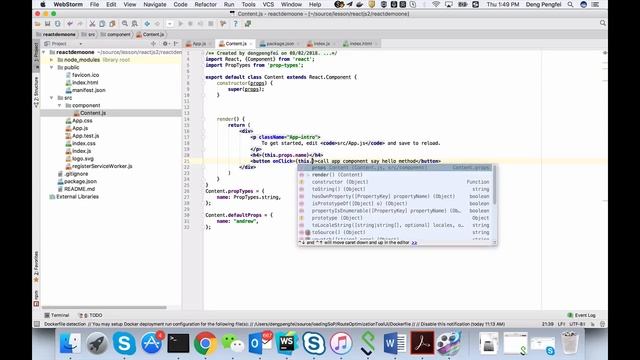This screenshot has height=360, width=640.
Task: Click the scroll-from-source icon in Project panel
Action: click(x=153, y=44)
